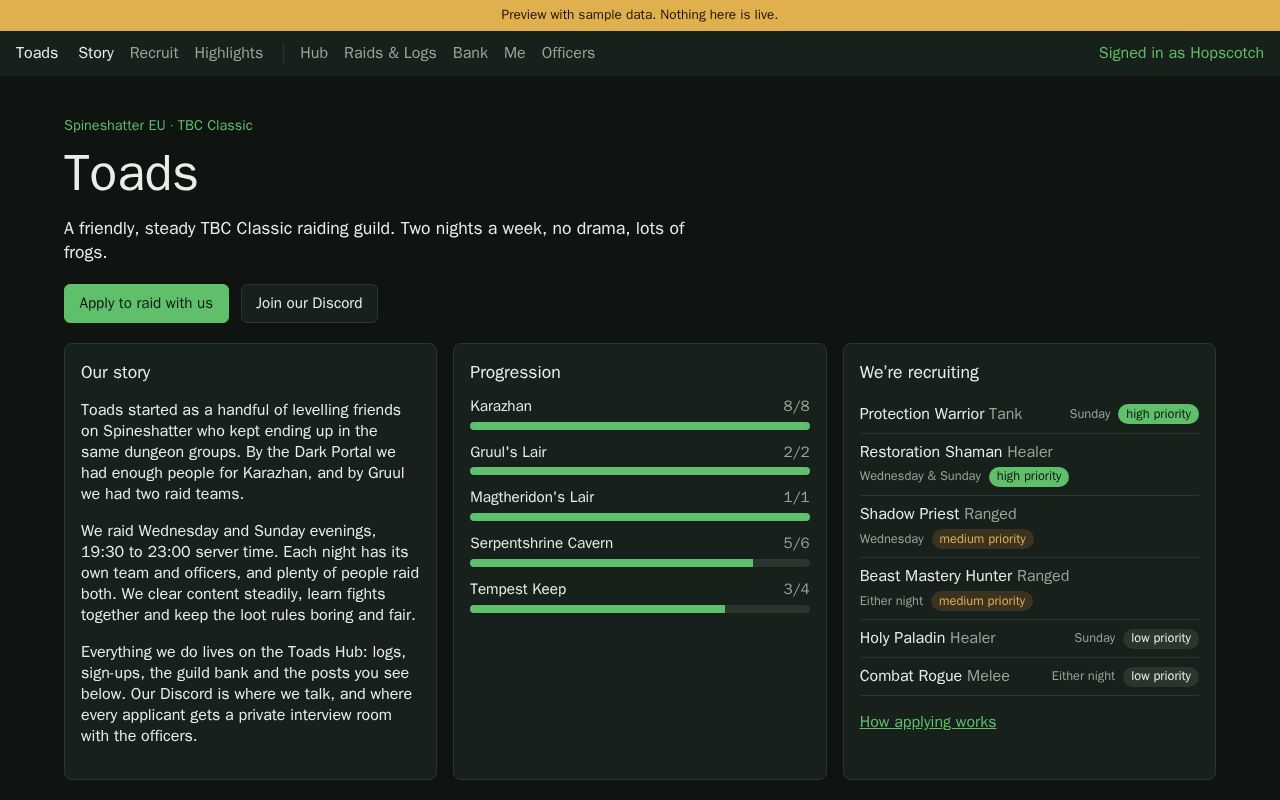The image size is (1280, 800).
Task: Open the Toads brand link in navbar
Action: click(x=37, y=53)
